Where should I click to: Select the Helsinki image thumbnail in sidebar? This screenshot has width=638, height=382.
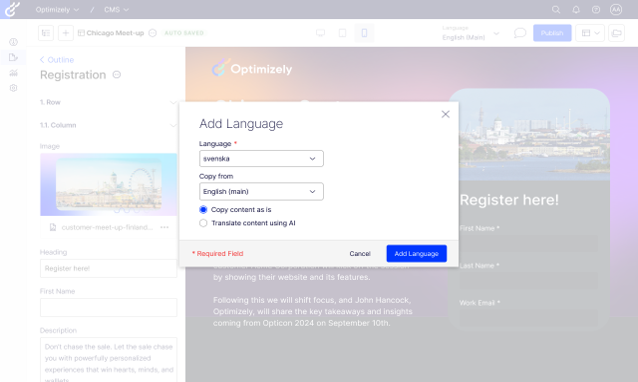(108, 184)
